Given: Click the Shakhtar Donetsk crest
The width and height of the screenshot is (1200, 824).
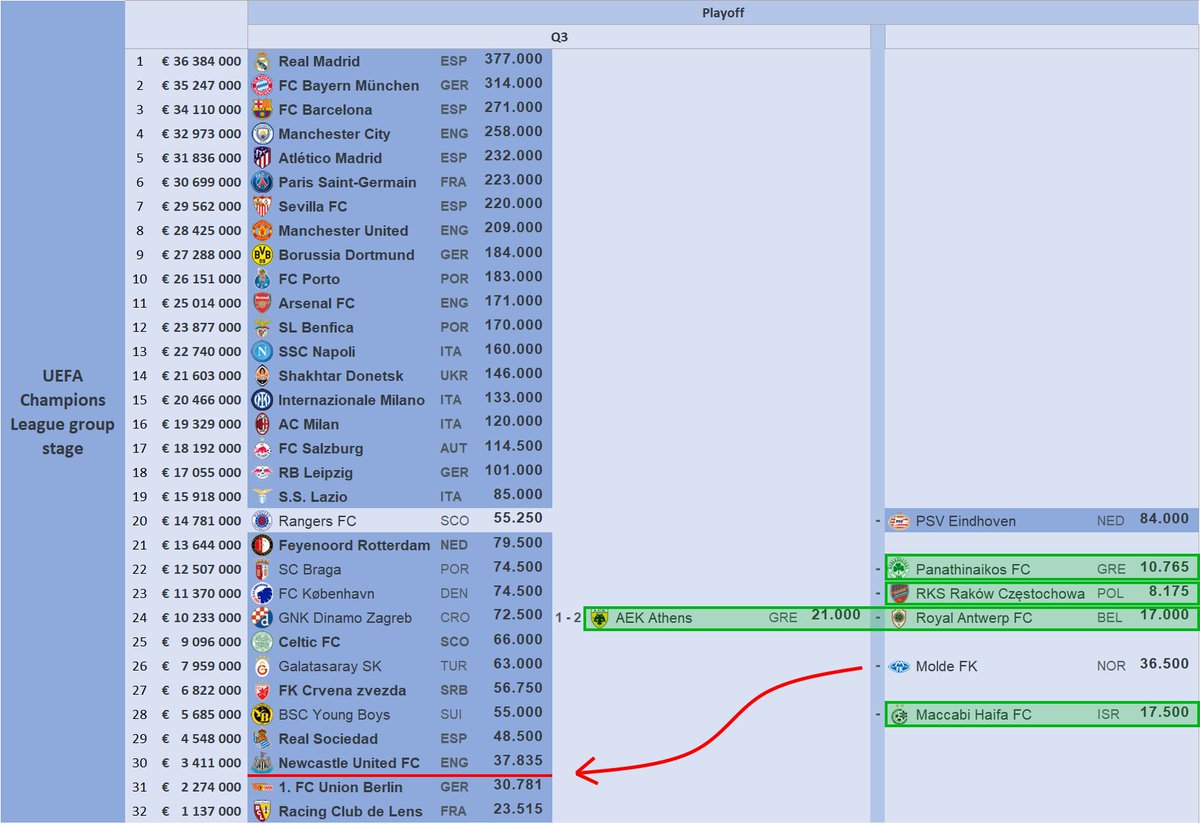Looking at the screenshot, I should pyautogui.click(x=262, y=375).
